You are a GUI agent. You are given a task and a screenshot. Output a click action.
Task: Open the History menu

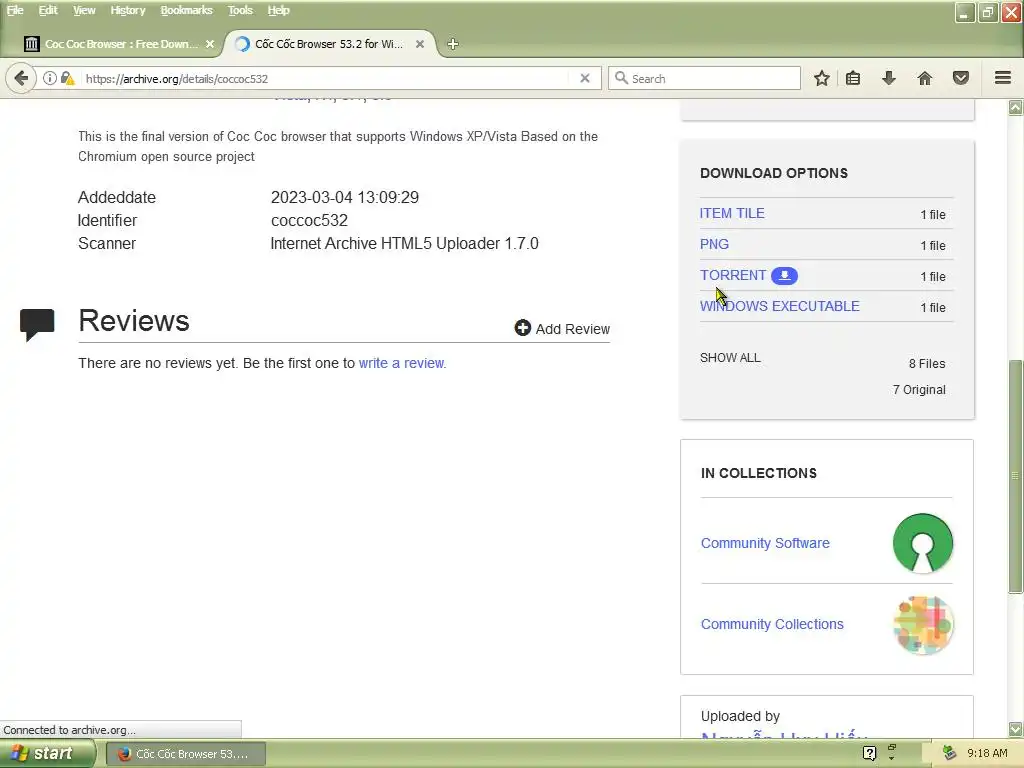(127, 10)
